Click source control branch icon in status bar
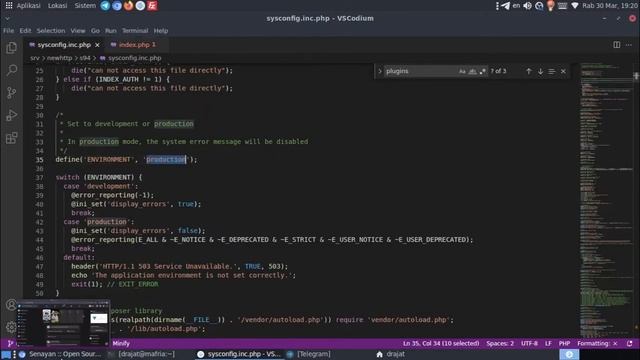 click(10, 344)
